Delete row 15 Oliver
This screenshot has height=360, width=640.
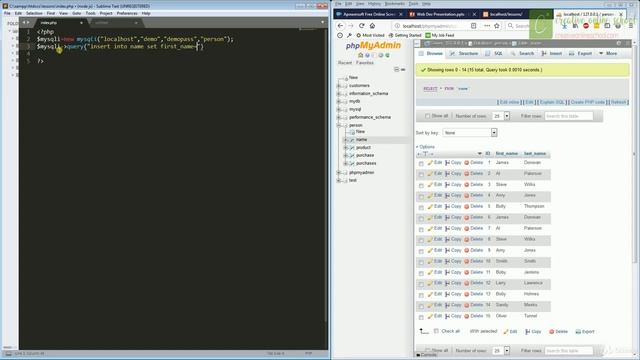(x=473, y=316)
